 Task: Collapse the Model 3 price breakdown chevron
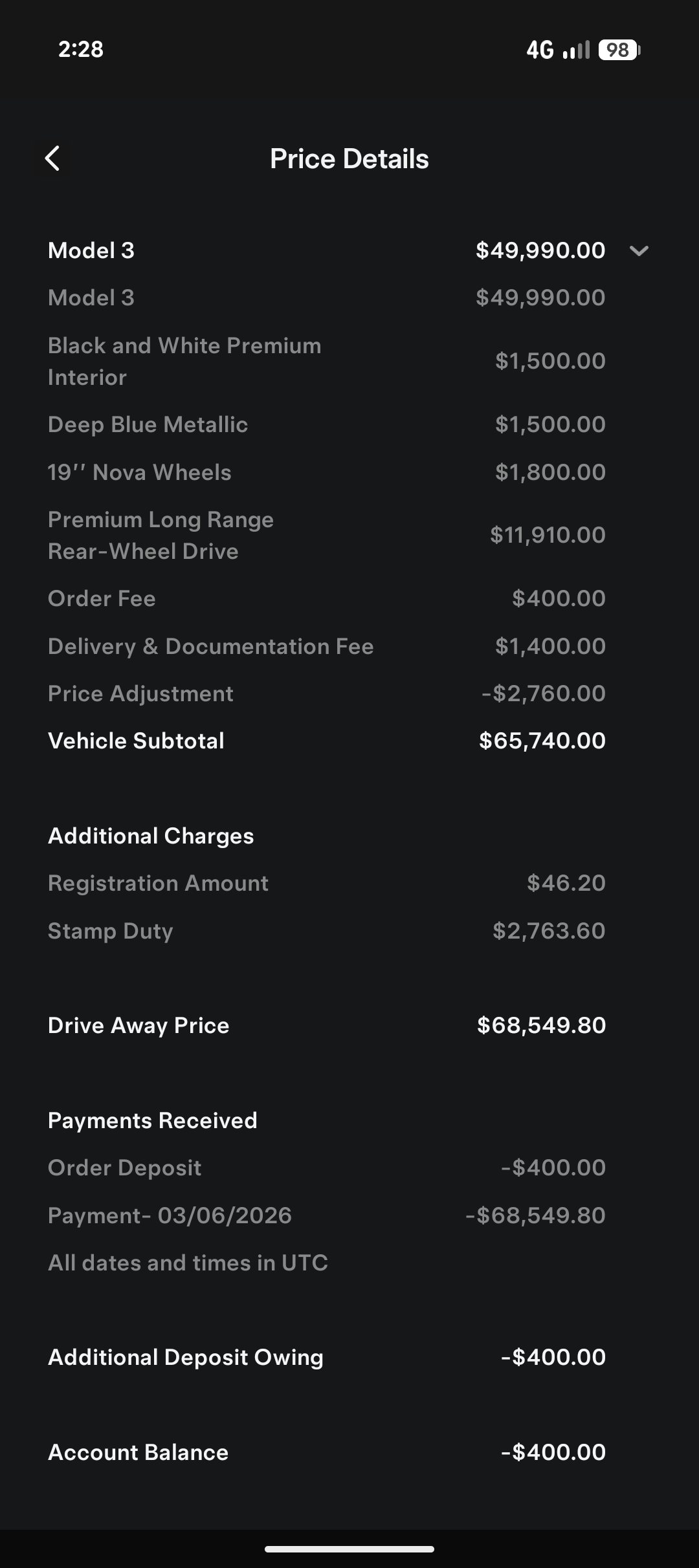[x=639, y=251]
